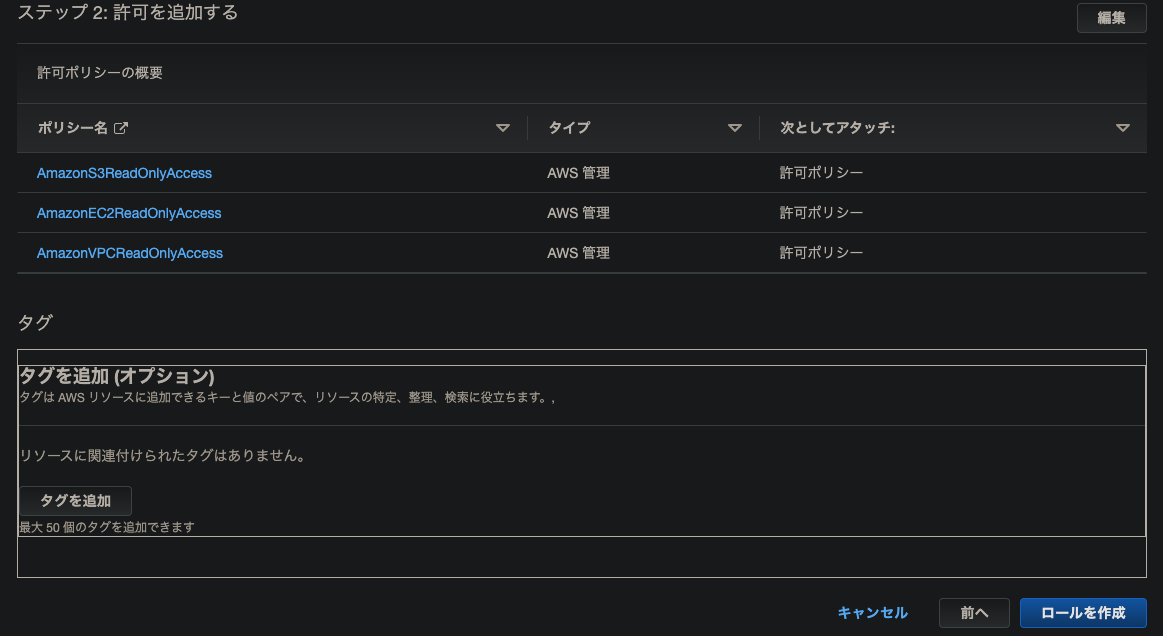Click the 編集 button to edit permissions

click(x=1111, y=17)
